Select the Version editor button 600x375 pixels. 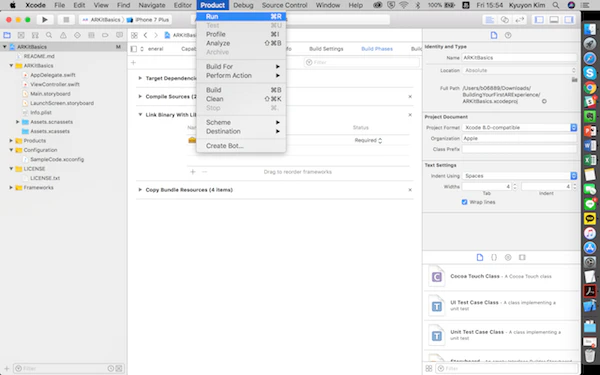tap(520, 20)
